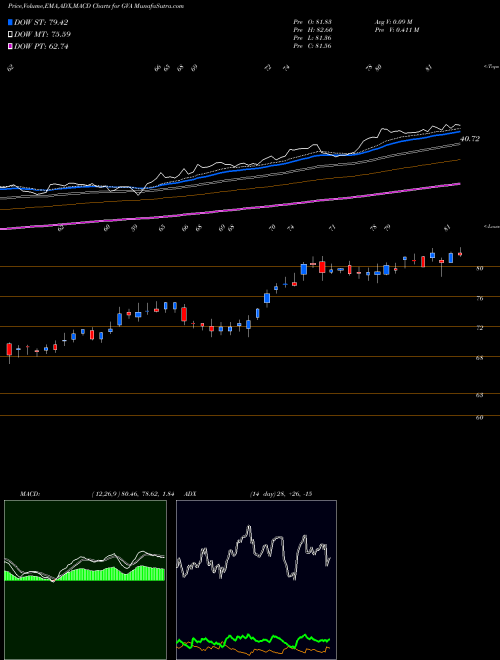Click the white DOW MT legend swatch
Viewport: 500px width, 660px height.
coord(10,34)
